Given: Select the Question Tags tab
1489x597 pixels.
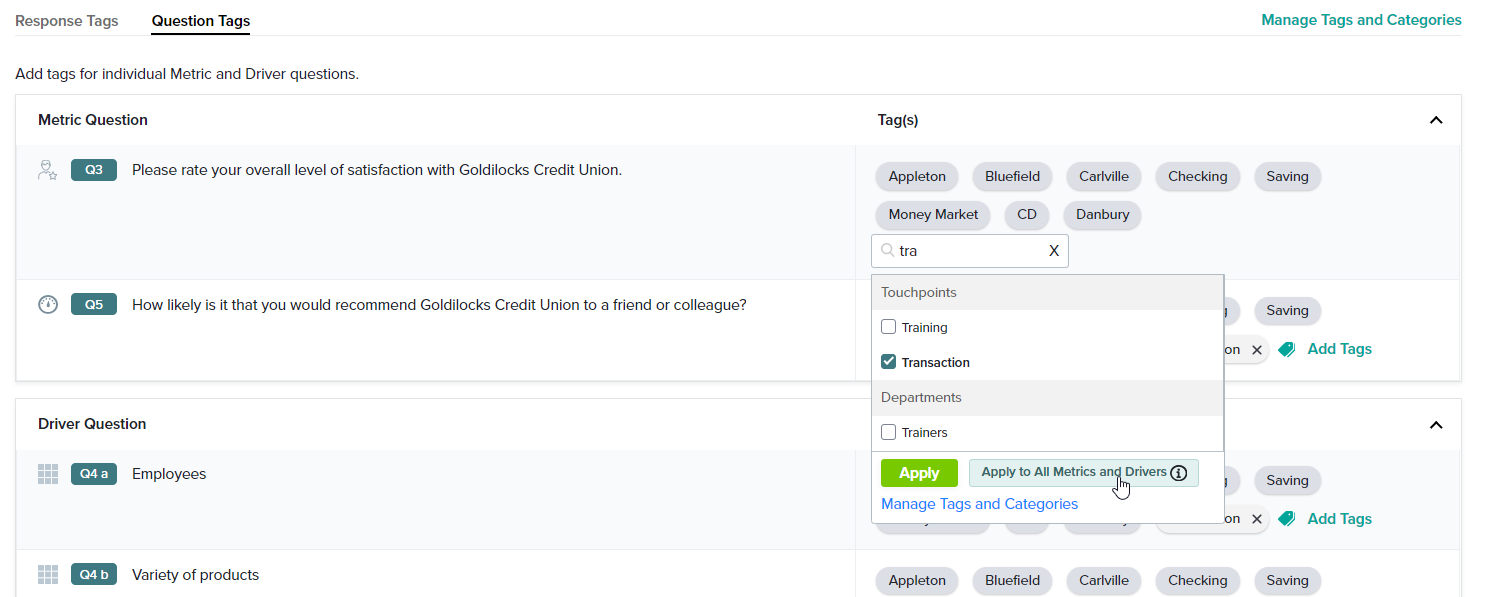Looking at the screenshot, I should pyautogui.click(x=201, y=20).
